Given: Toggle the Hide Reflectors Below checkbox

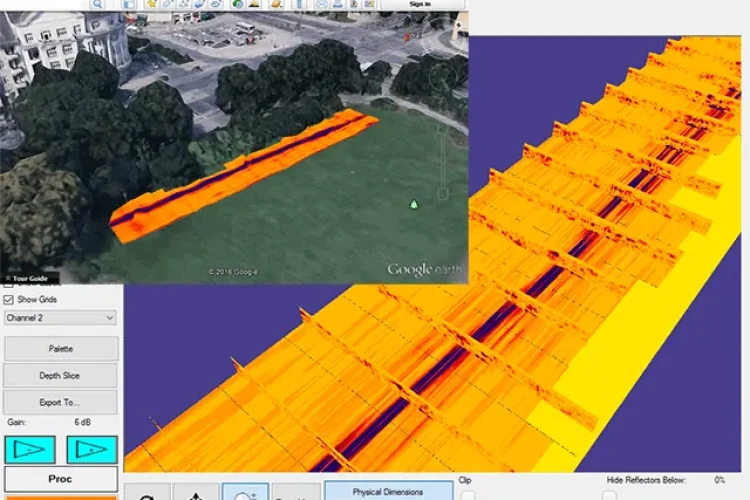Looking at the screenshot, I should coord(609,495).
